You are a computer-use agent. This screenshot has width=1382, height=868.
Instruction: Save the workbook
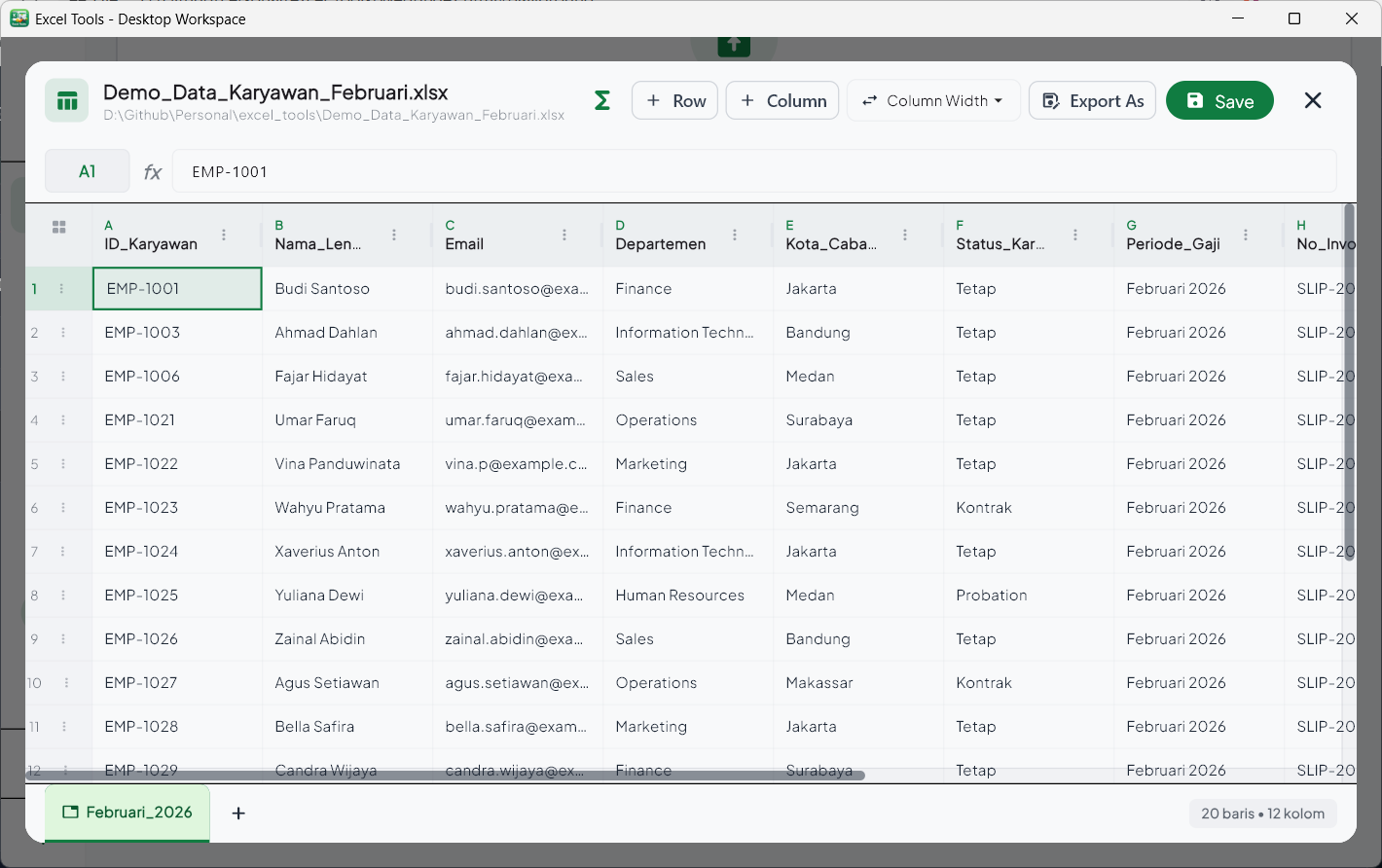(x=1219, y=100)
